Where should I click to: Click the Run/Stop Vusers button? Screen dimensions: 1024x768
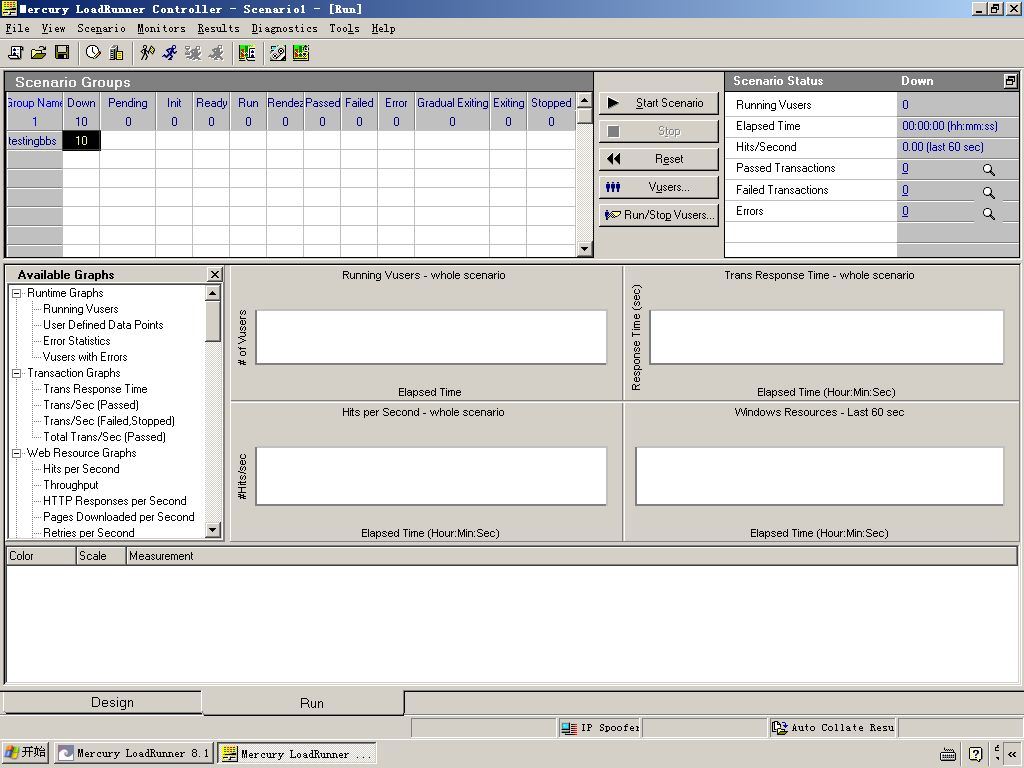pos(659,215)
